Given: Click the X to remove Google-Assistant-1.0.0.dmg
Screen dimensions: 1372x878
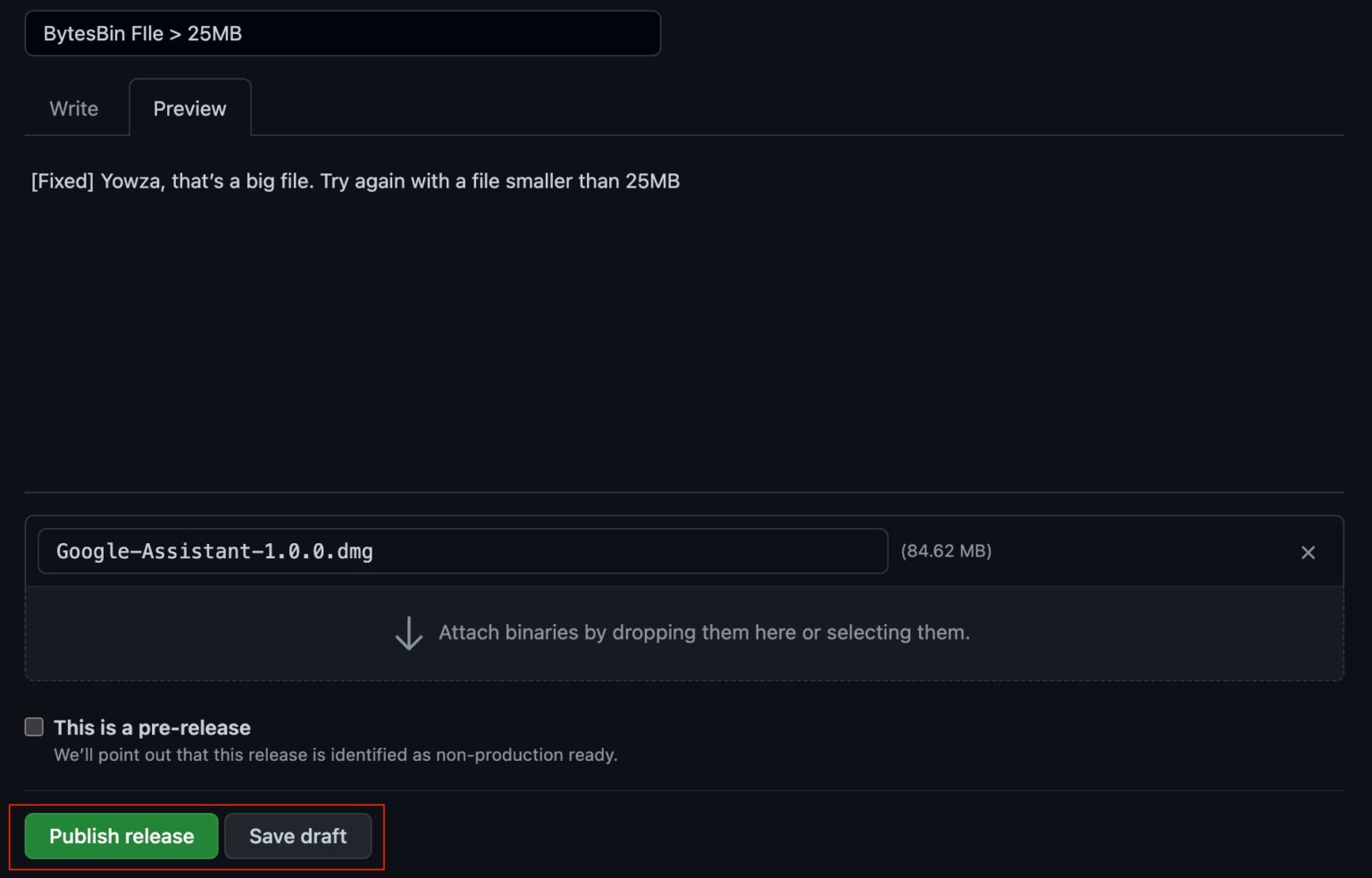Looking at the screenshot, I should 1308,552.
